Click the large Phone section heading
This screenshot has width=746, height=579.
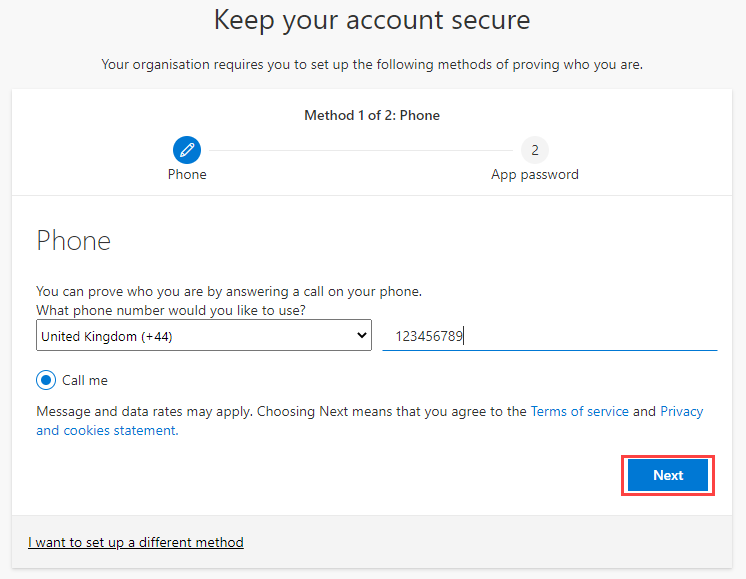point(74,240)
